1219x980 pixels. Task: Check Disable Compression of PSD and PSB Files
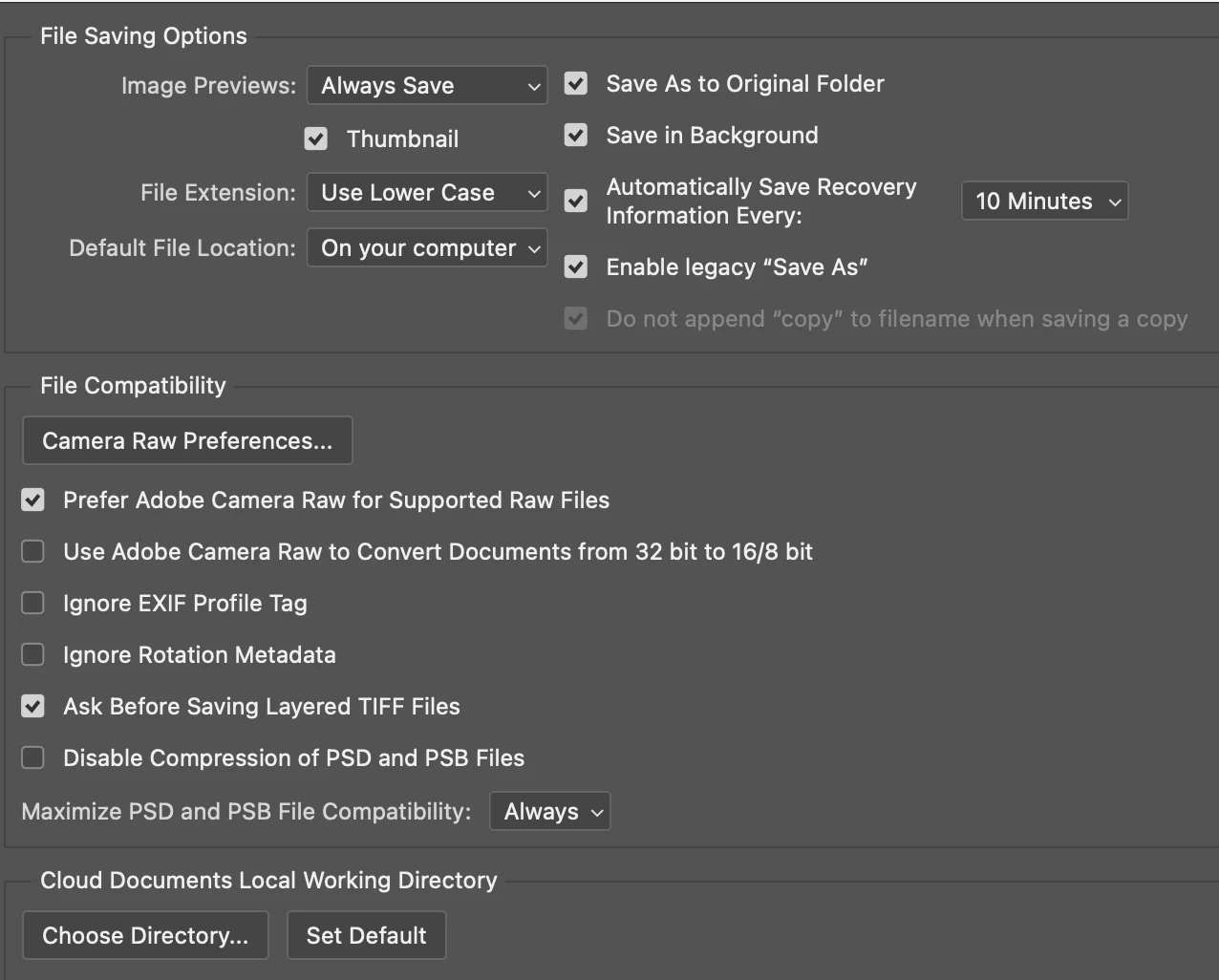(x=33, y=758)
